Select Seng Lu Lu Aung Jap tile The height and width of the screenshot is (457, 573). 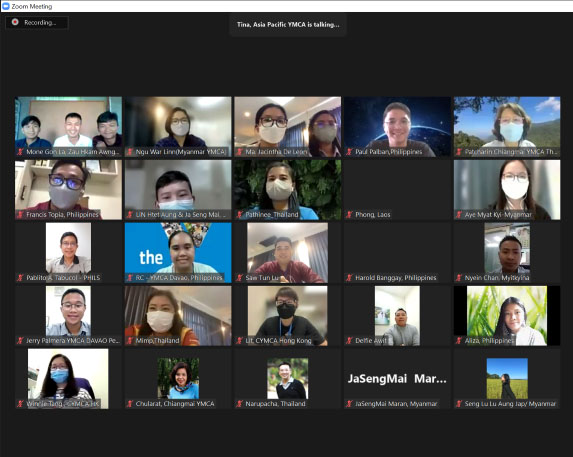click(507, 379)
